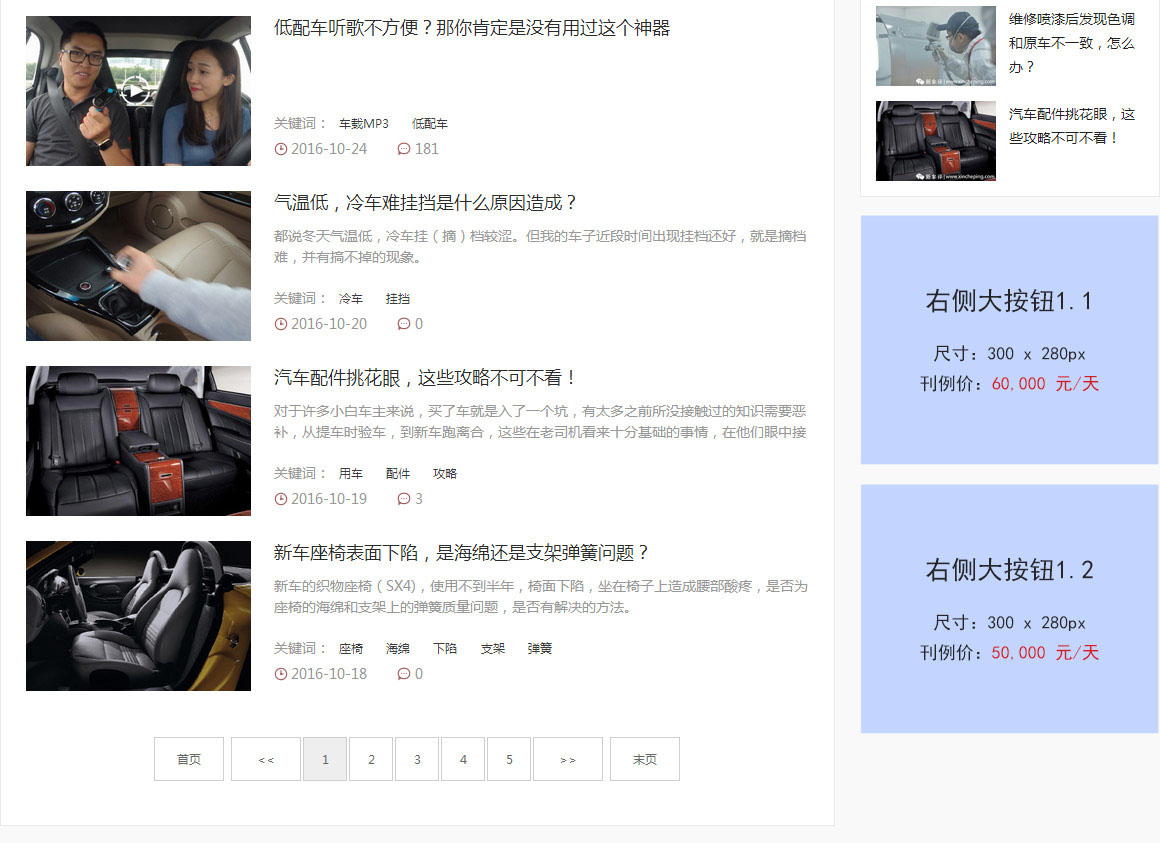The height and width of the screenshot is (843, 1160).
Task: Select page 3 in pagination
Action: coord(417,759)
